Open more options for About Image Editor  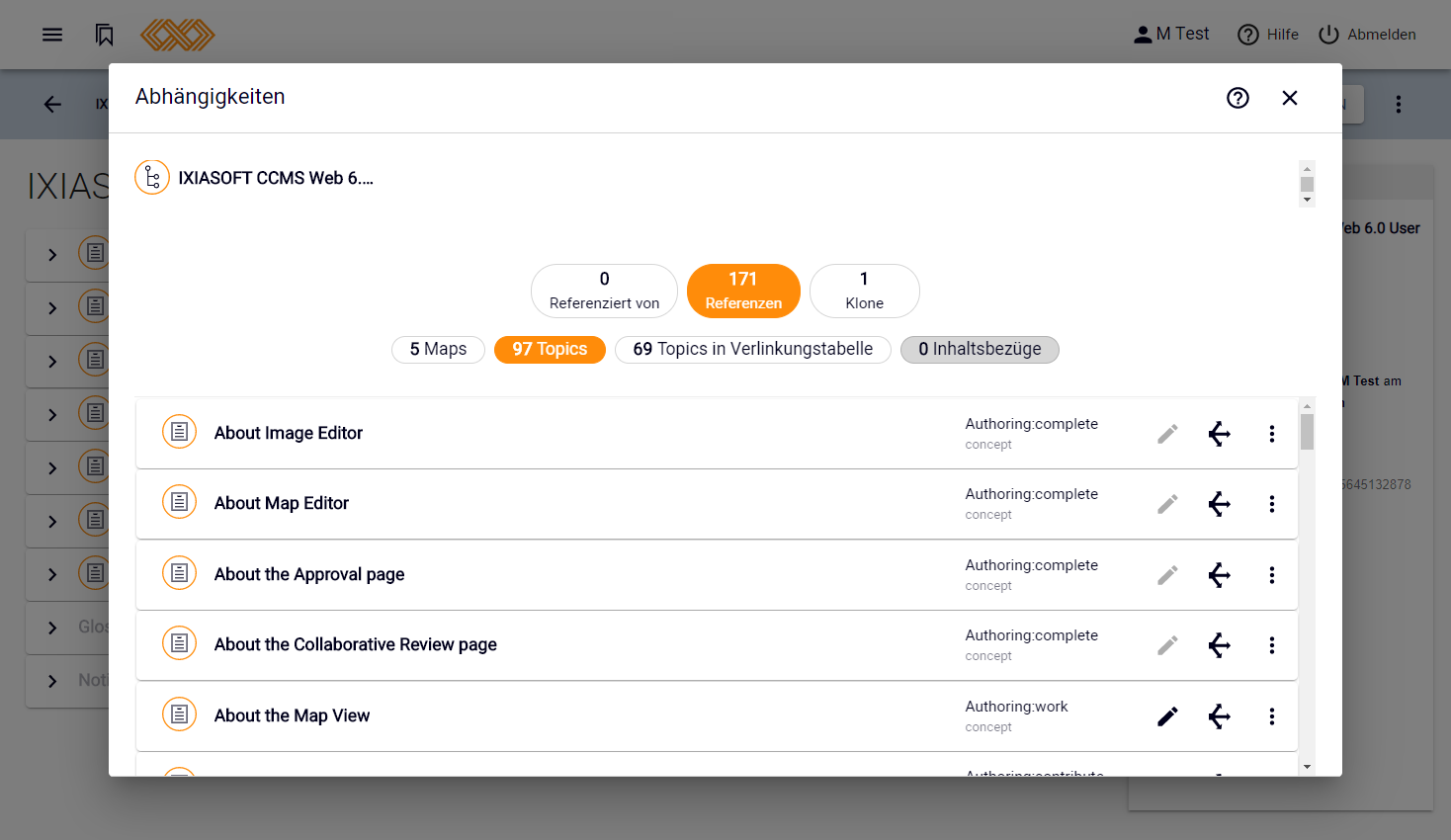1272,434
